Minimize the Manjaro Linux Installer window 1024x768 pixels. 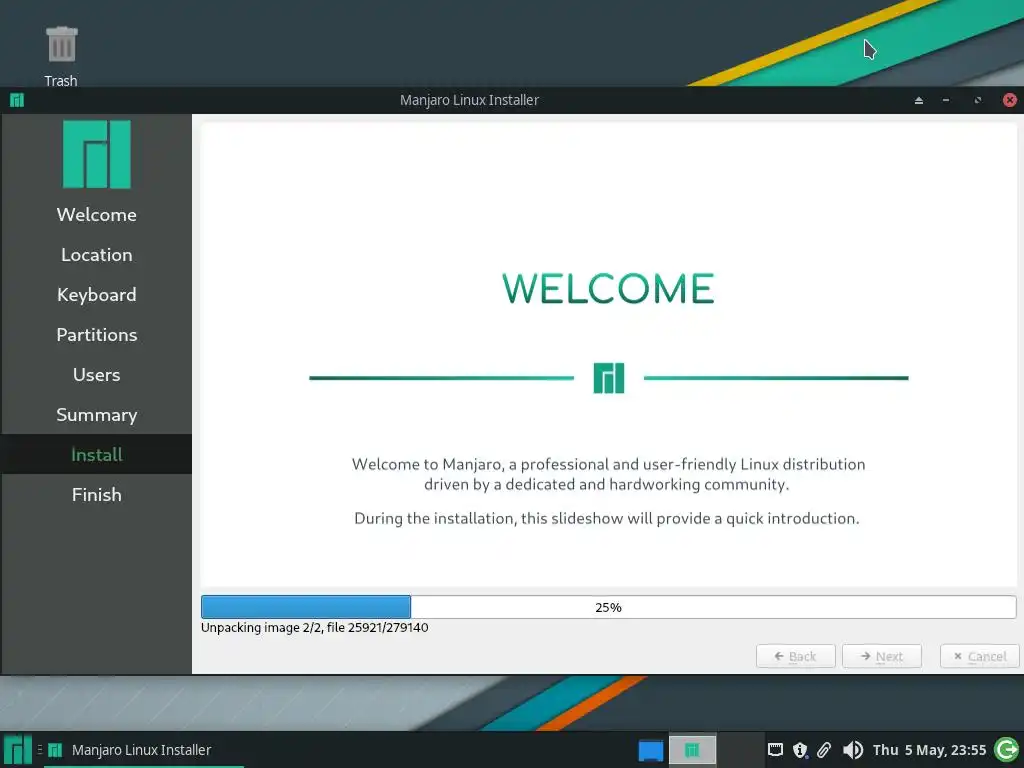(946, 100)
